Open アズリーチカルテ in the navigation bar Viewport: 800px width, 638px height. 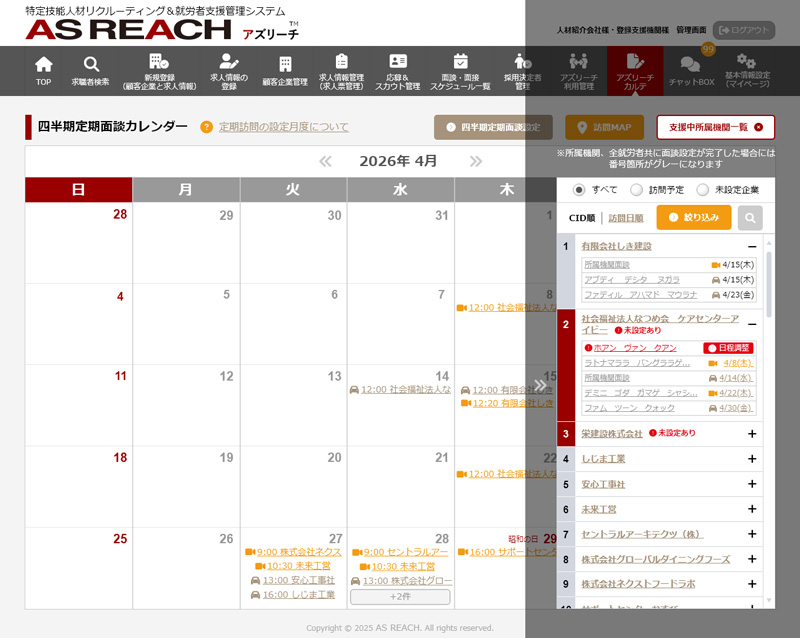tap(635, 70)
